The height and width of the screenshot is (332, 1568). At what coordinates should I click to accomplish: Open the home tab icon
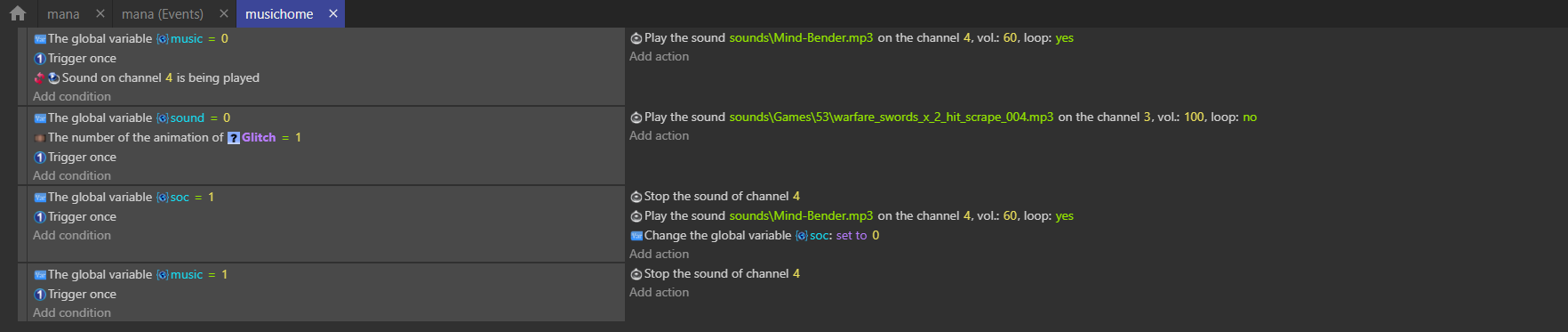tap(18, 13)
